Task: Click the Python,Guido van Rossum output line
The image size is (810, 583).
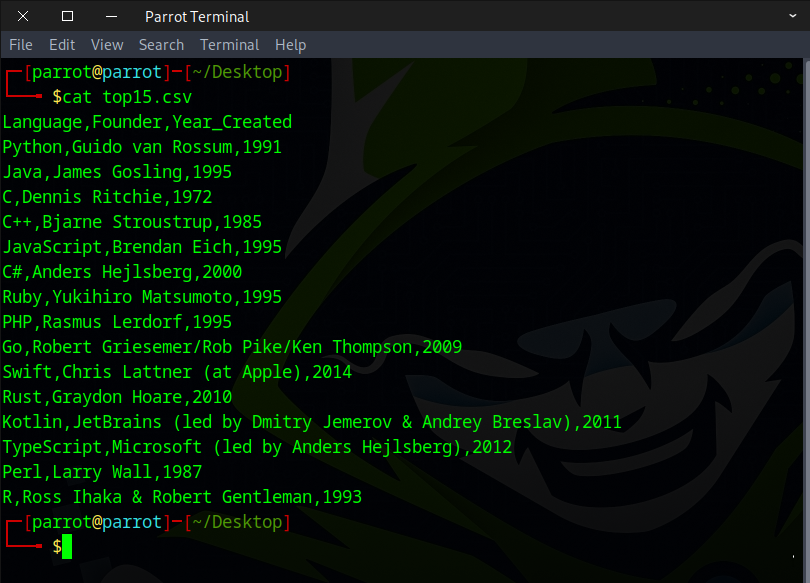Action: (142, 147)
